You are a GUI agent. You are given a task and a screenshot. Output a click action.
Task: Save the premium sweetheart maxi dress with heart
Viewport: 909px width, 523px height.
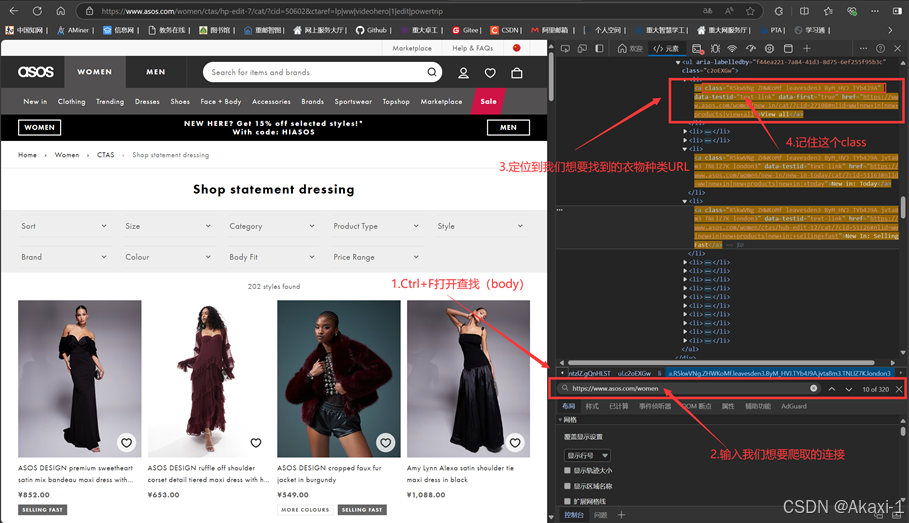(126, 443)
